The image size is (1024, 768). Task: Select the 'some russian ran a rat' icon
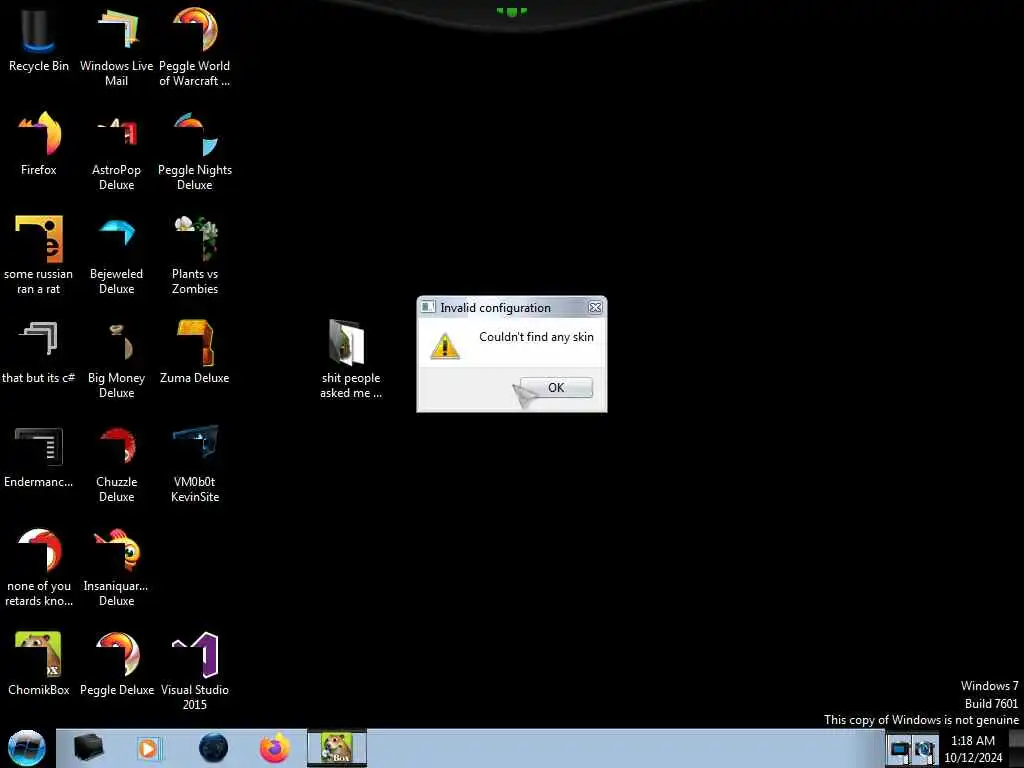tap(39, 255)
